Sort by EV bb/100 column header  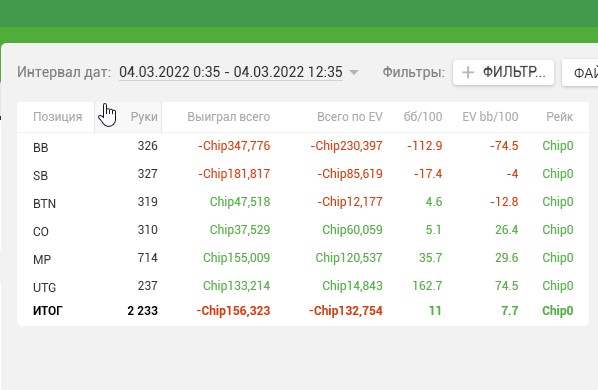coord(490,117)
